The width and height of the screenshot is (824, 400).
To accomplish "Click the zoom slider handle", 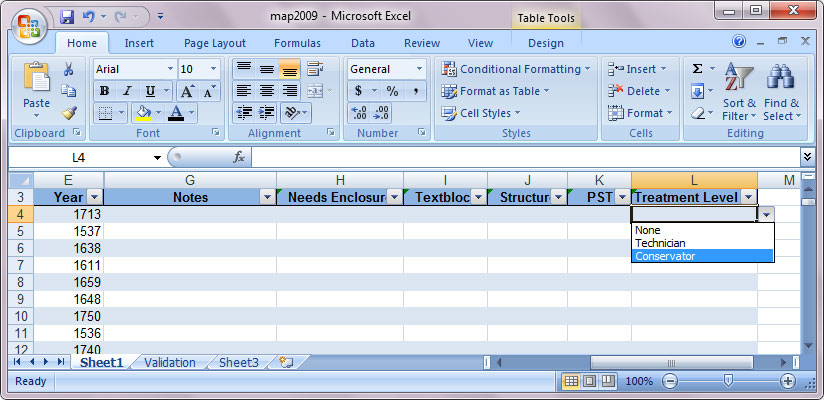I will pos(728,381).
